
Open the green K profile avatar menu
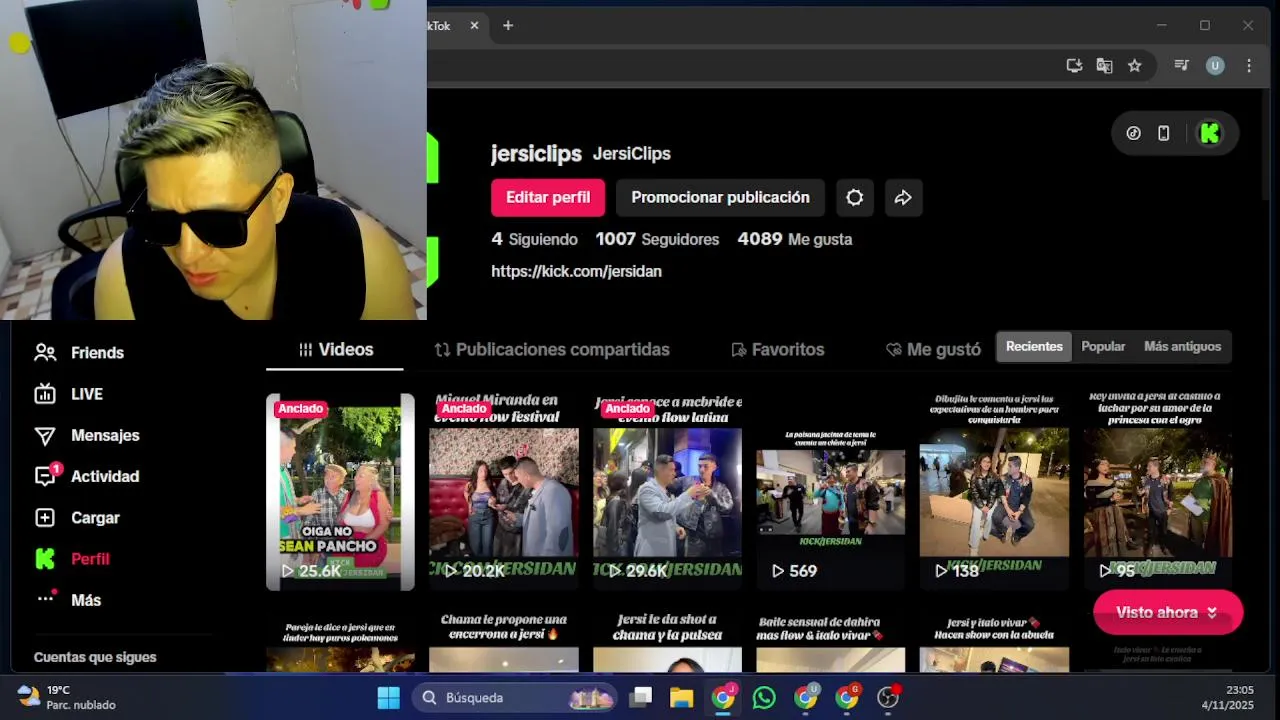(1210, 133)
